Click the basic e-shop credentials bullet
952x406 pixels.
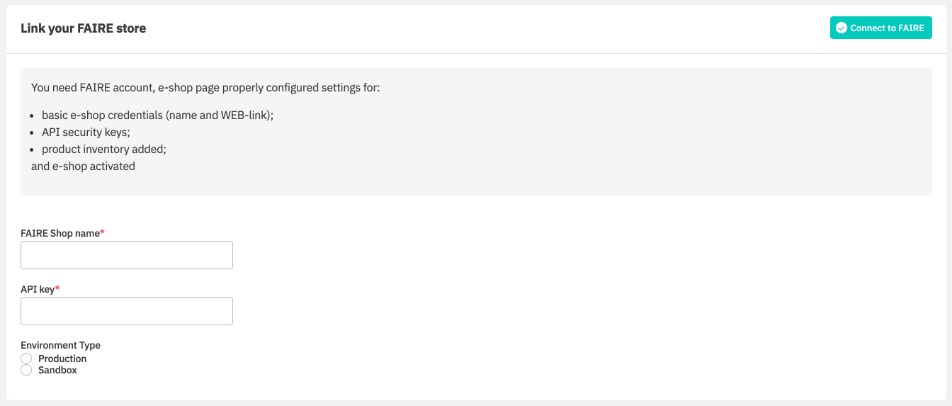(157, 115)
